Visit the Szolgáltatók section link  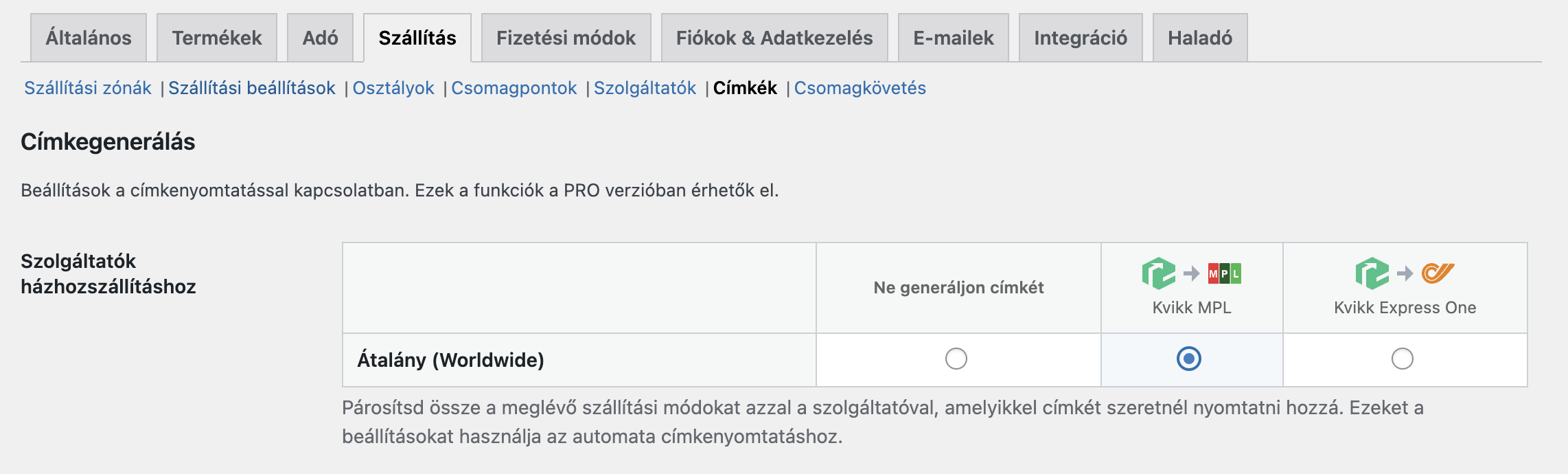click(645, 88)
